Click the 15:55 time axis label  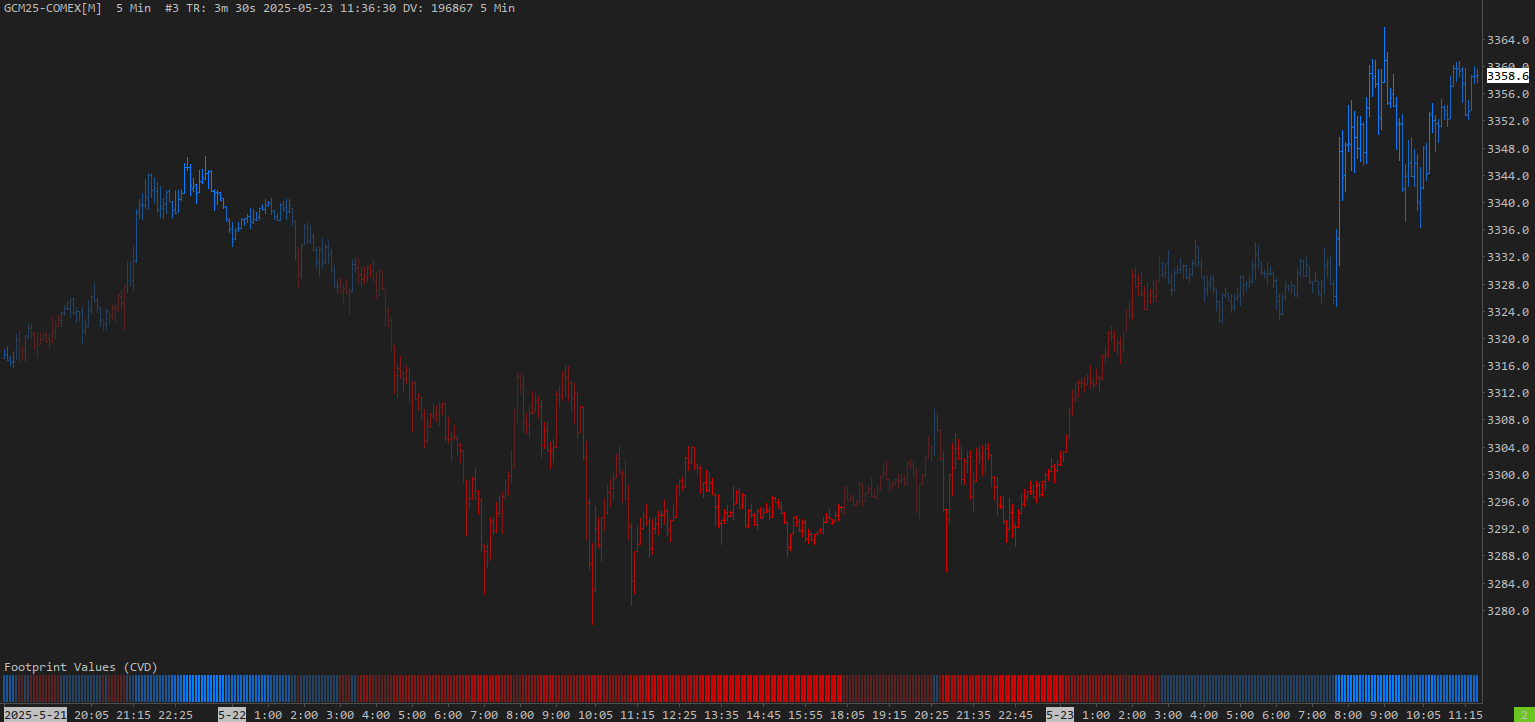805,715
